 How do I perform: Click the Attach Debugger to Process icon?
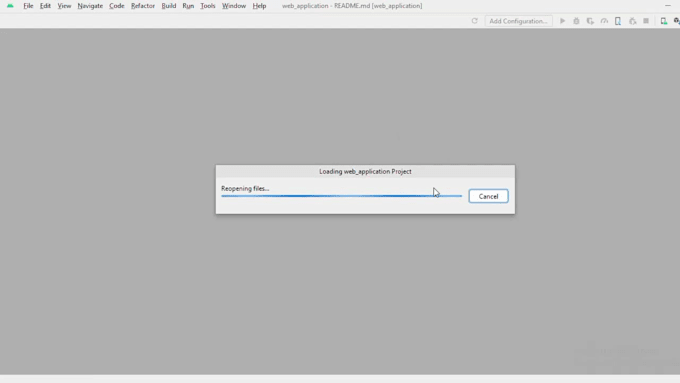coord(632,21)
